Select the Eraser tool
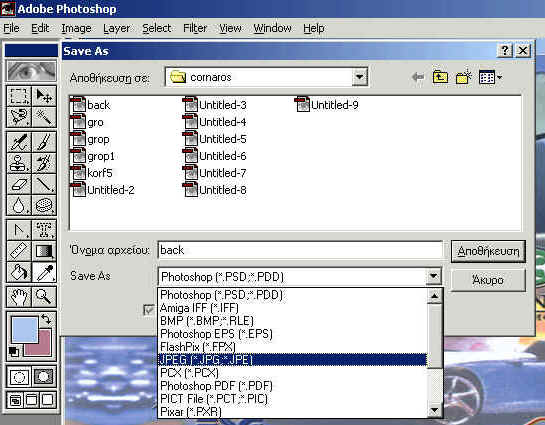Image resolution: width=545 pixels, height=425 pixels. pyautogui.click(x=18, y=184)
